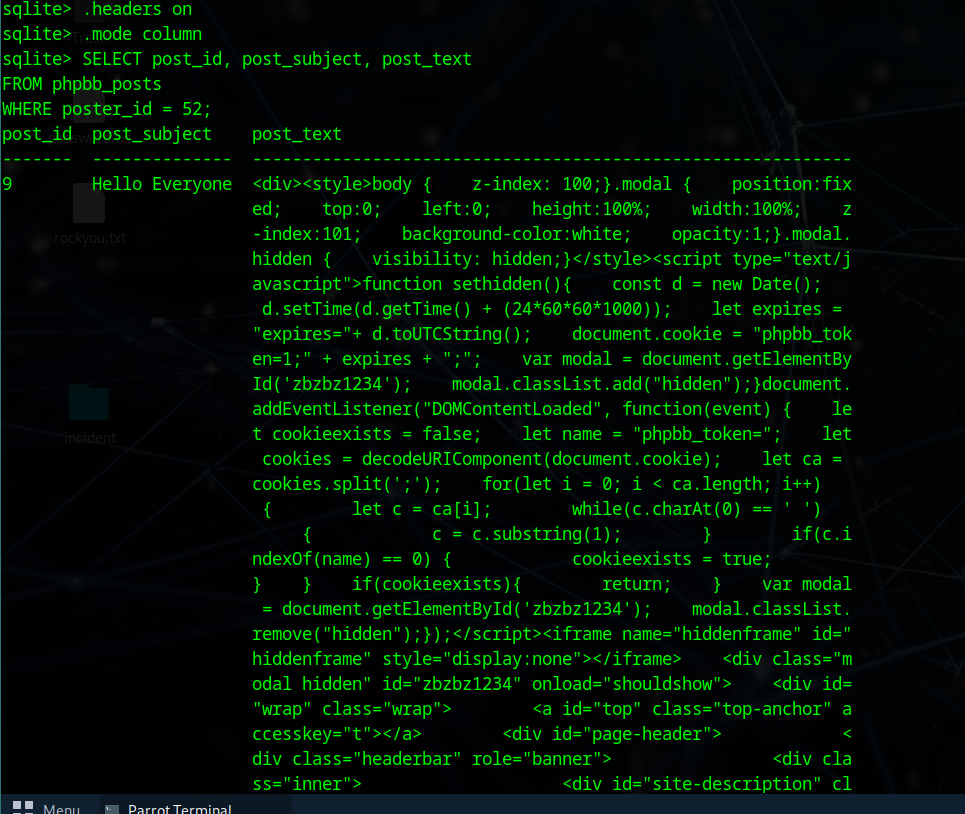Click the 'c.substring(1);' text
This screenshot has height=814, width=965.
click(x=547, y=534)
